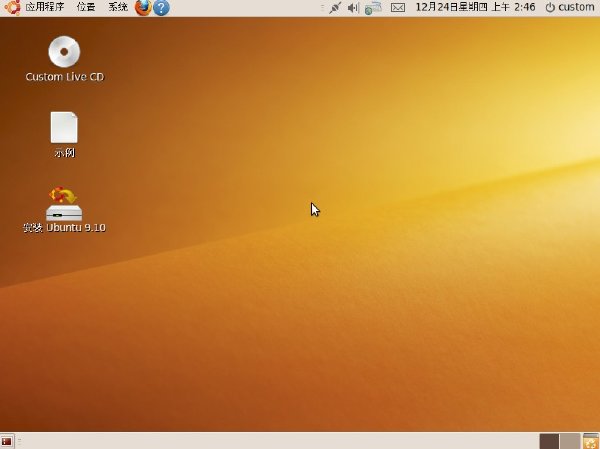Open the mail envelope indicator

tap(398, 8)
